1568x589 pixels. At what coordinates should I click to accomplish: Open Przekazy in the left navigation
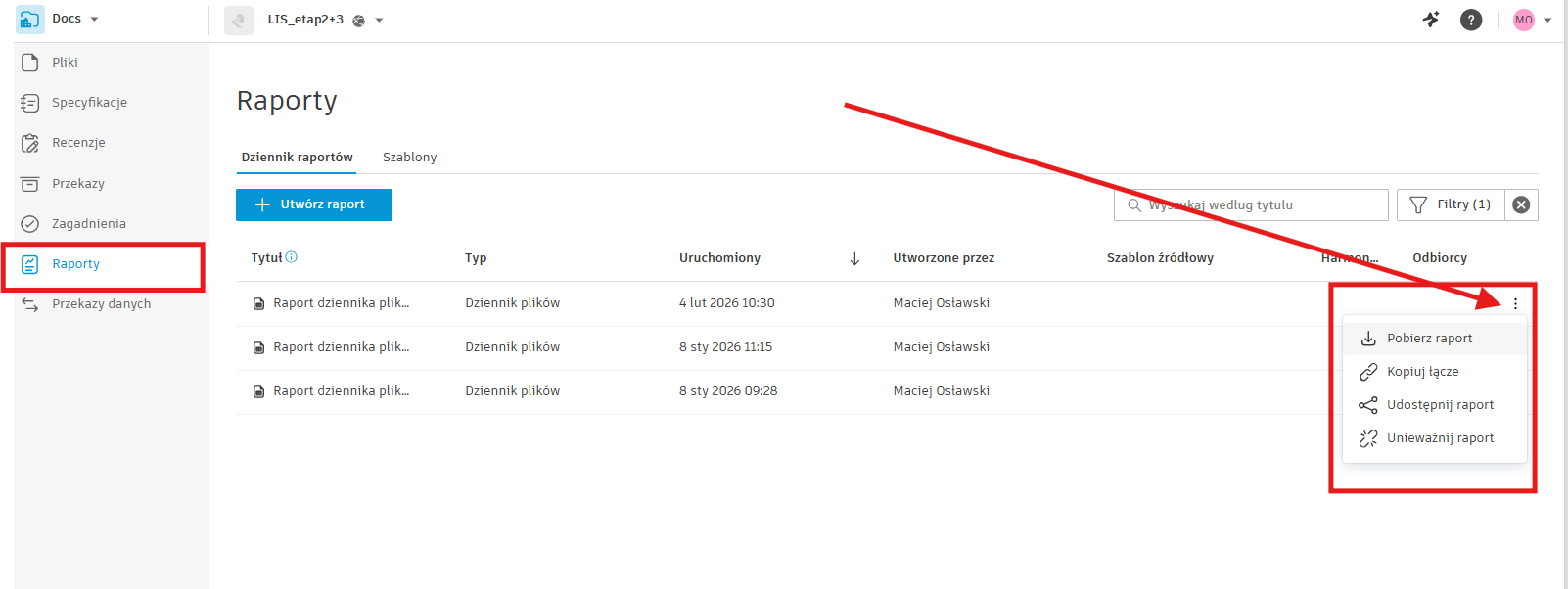point(77,184)
